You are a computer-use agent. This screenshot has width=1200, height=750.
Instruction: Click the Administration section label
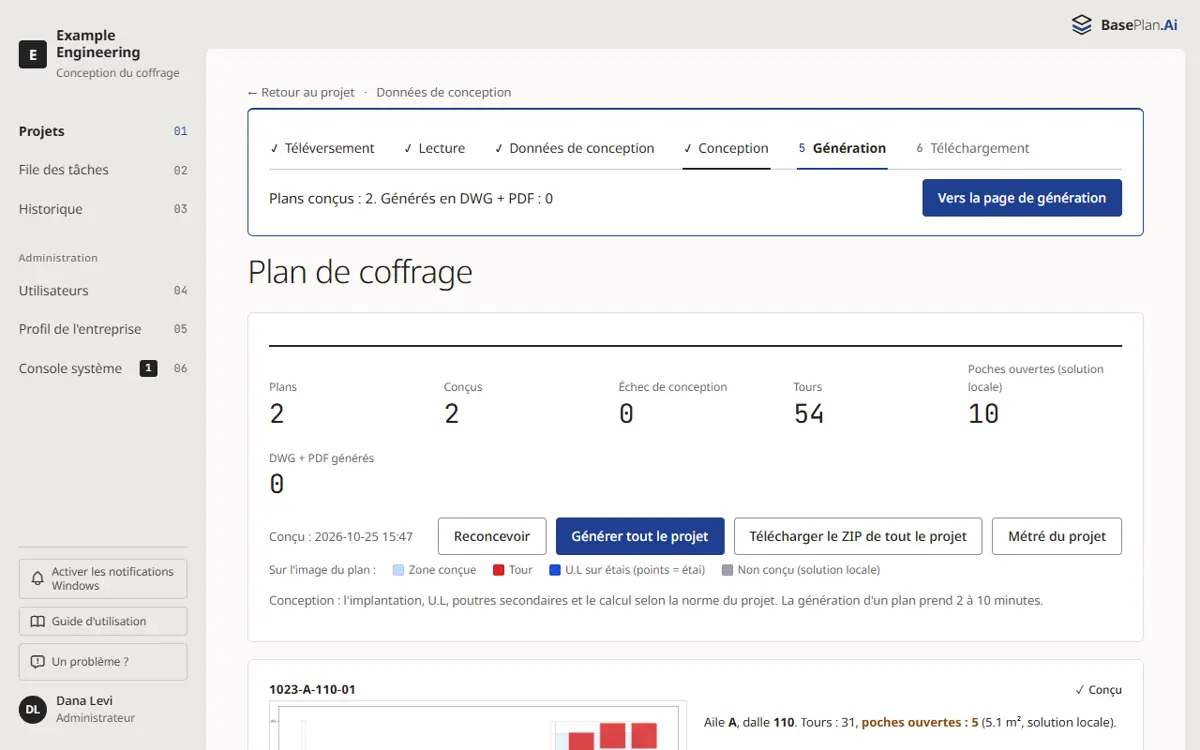58,258
